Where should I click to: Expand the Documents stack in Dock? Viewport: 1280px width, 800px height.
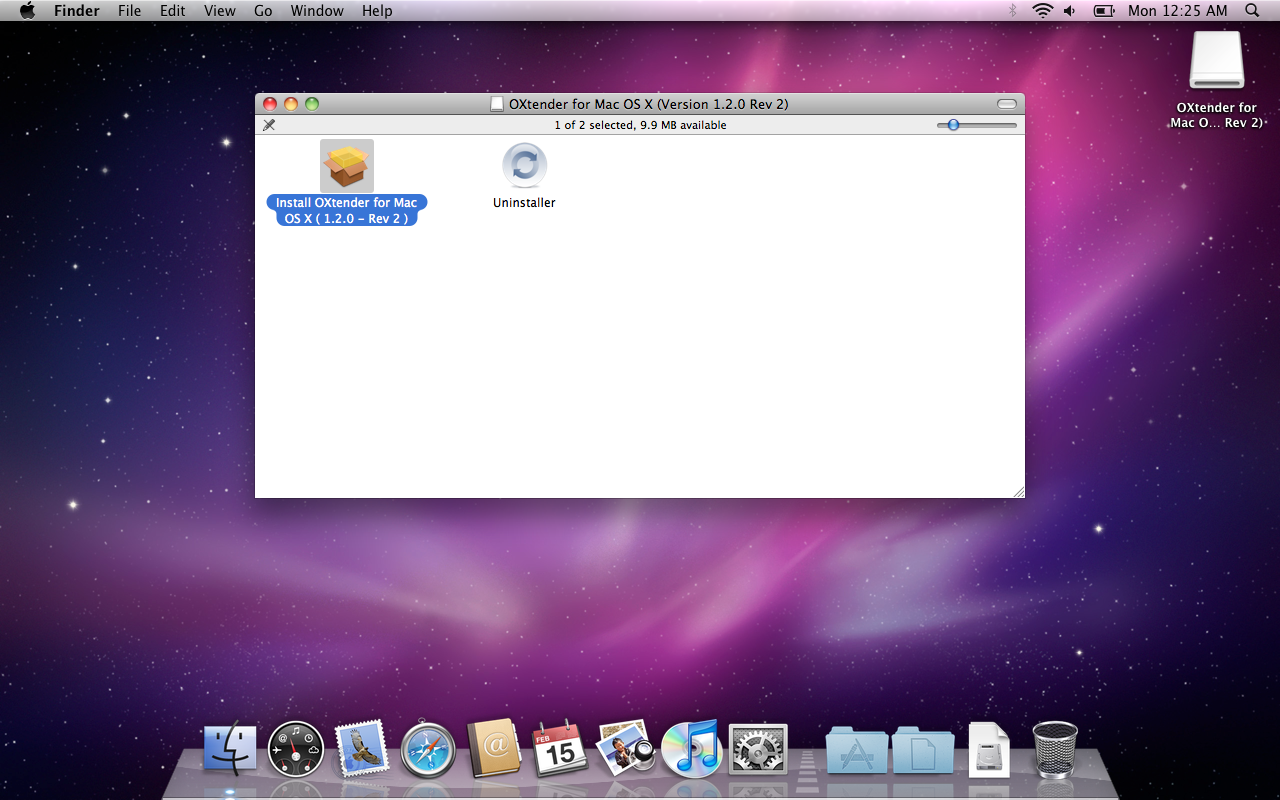pos(922,750)
